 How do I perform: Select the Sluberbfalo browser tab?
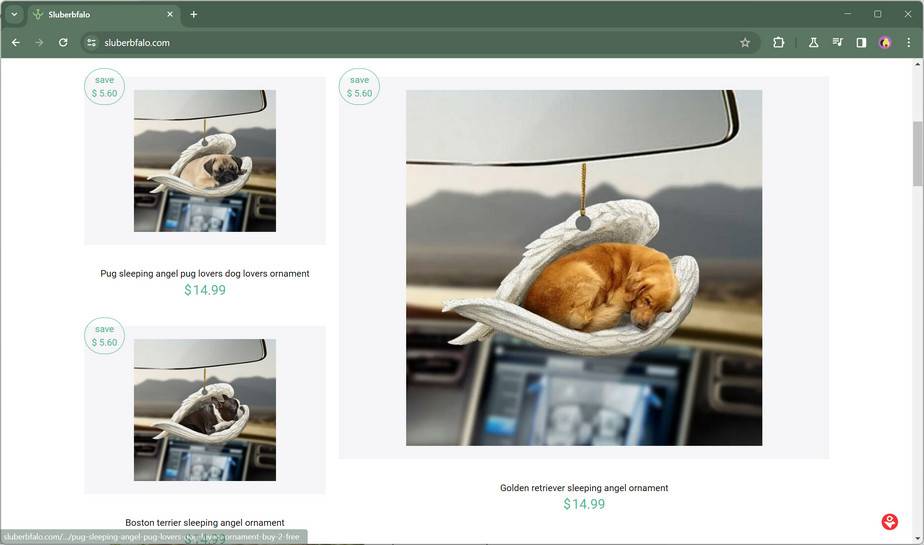[x=103, y=14]
